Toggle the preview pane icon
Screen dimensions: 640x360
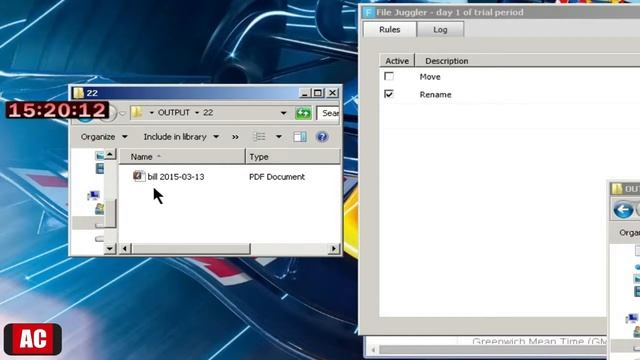(x=300, y=137)
